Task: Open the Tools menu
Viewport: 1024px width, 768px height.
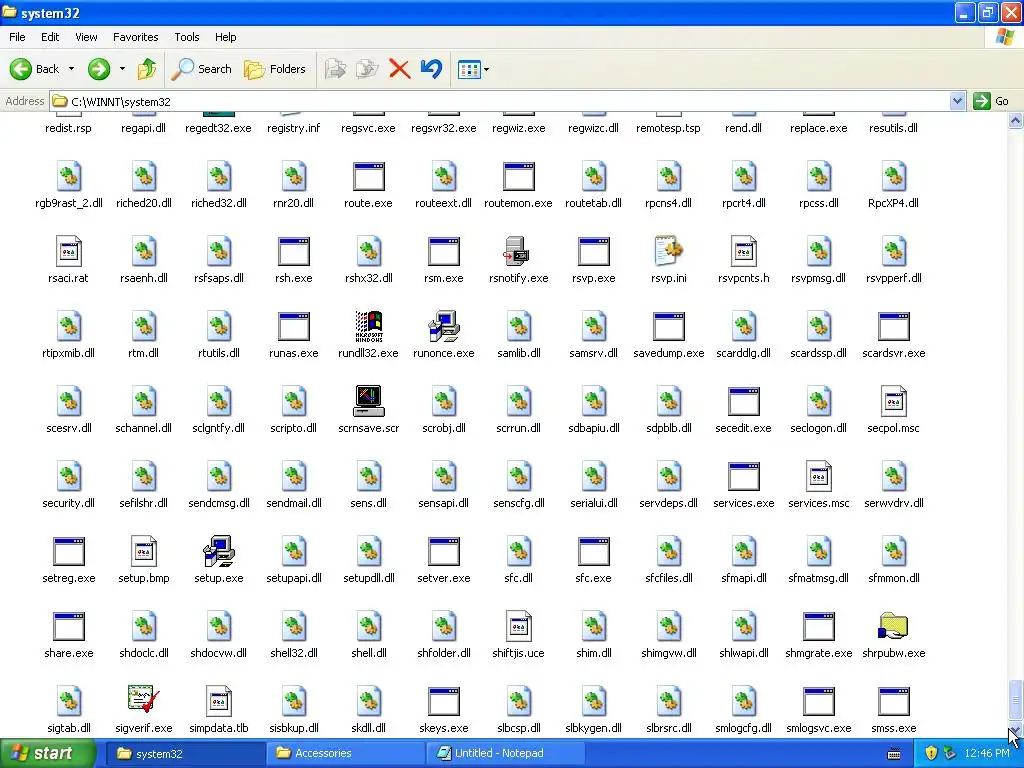Action: coord(186,37)
